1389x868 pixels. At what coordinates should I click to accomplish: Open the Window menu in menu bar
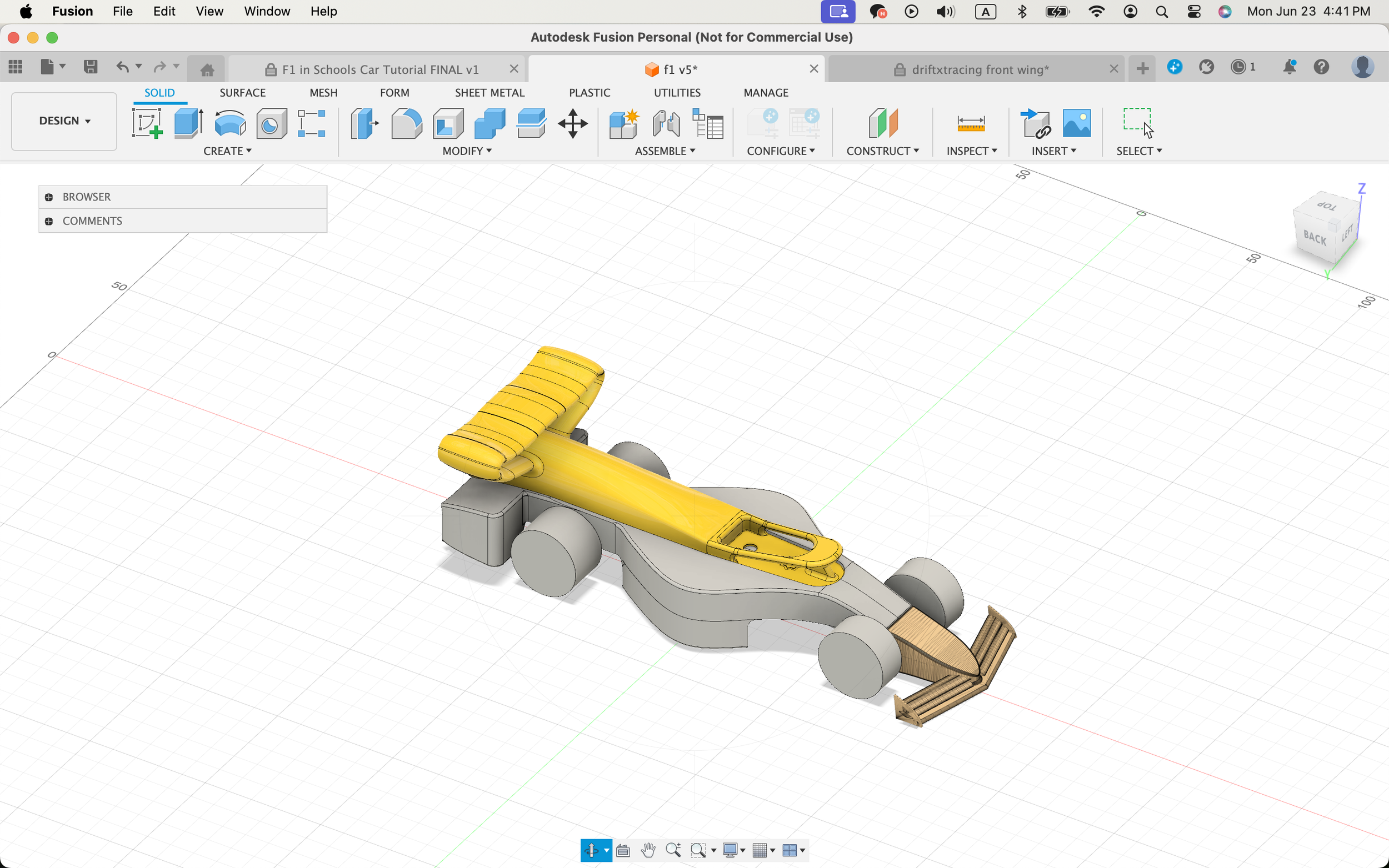267,12
